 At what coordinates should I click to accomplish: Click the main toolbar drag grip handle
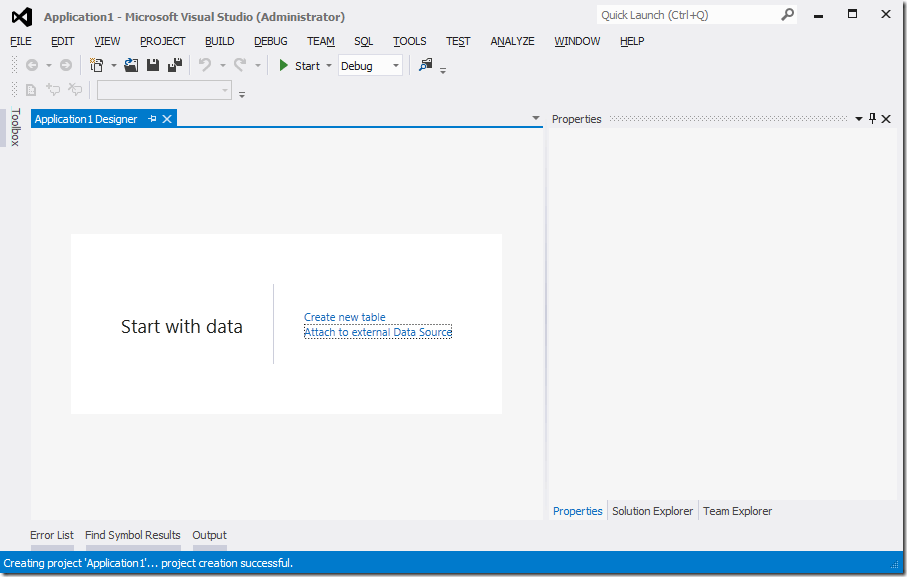[x=14, y=65]
